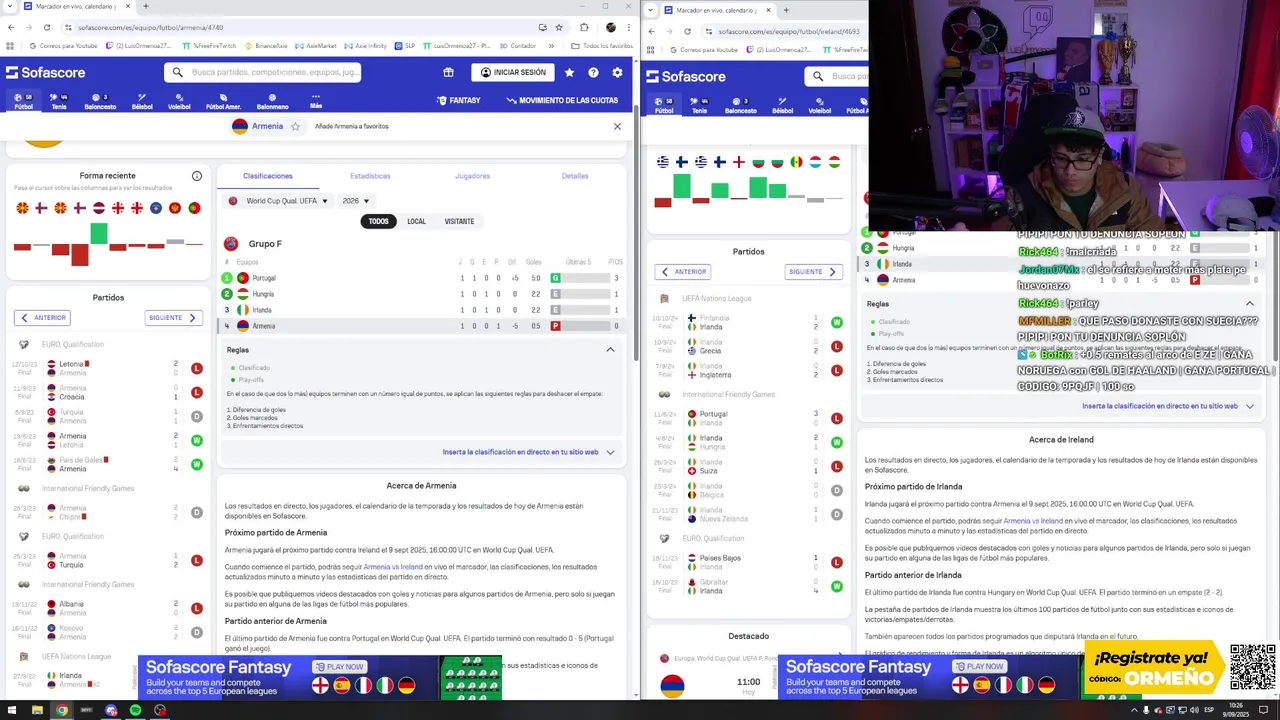Collapse the Reglas section in Armenia window
The width and height of the screenshot is (1280, 720).
pos(610,350)
